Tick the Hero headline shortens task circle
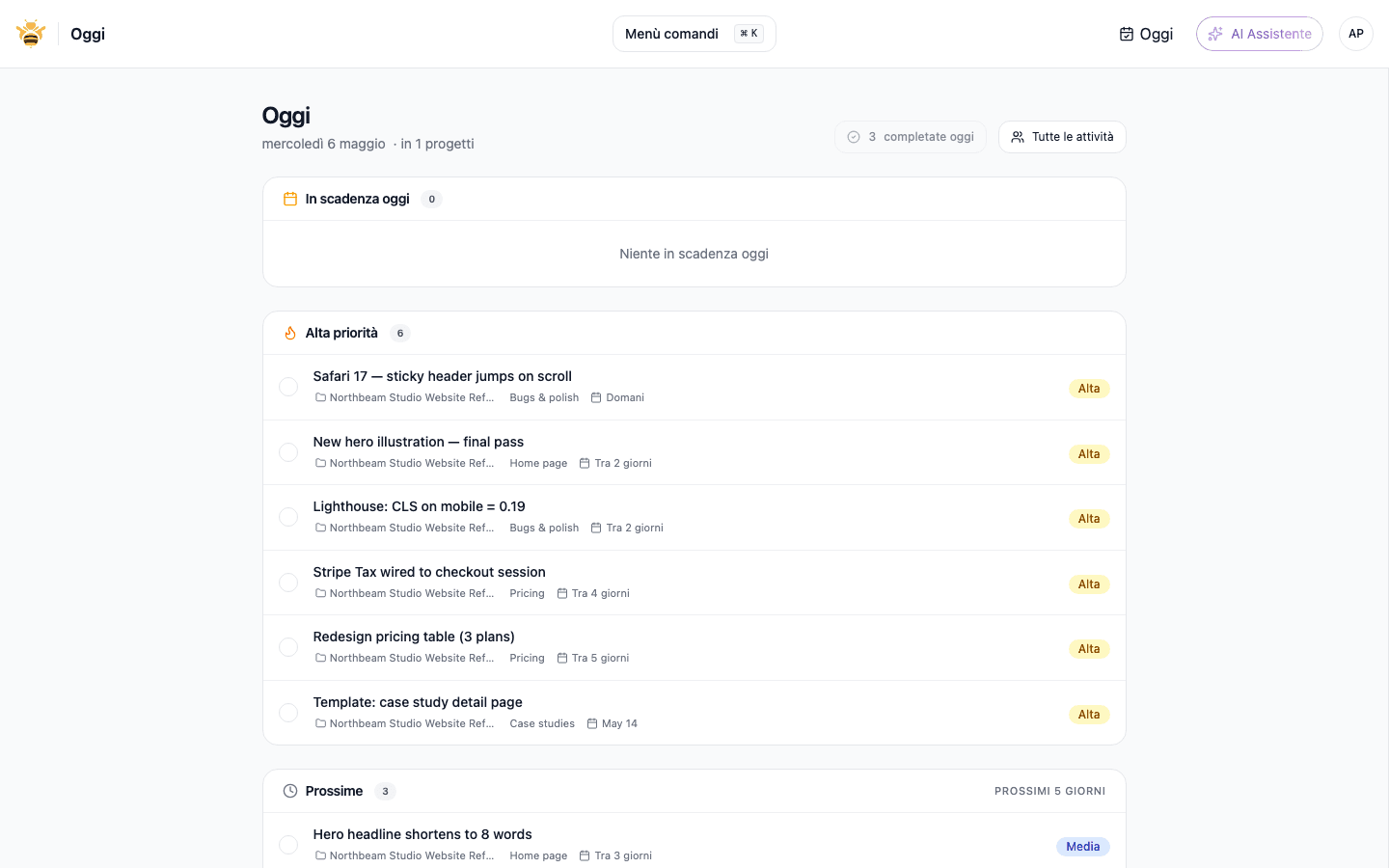Screen dimensions: 1389x868 point(288,845)
